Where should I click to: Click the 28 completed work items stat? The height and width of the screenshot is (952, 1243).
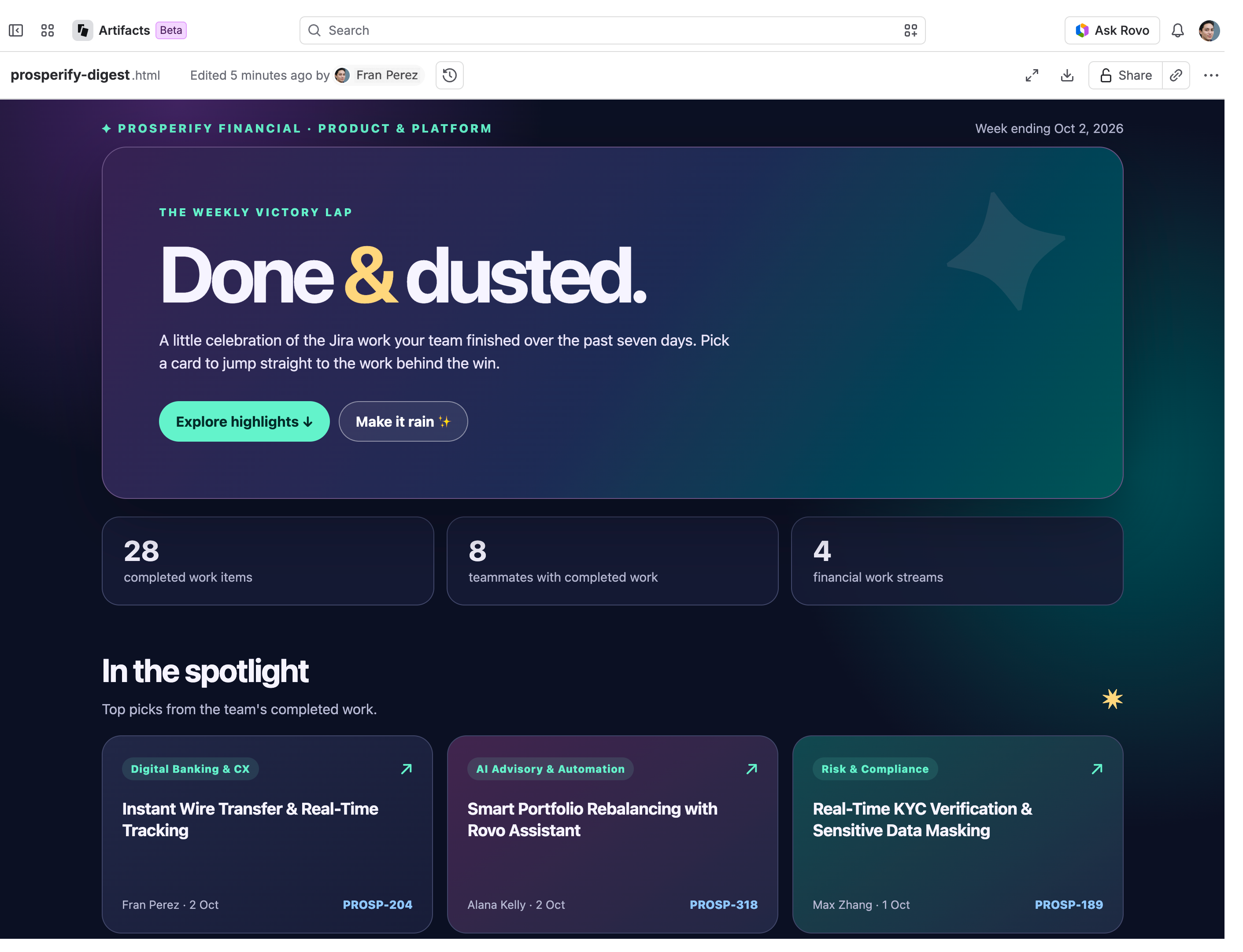267,561
